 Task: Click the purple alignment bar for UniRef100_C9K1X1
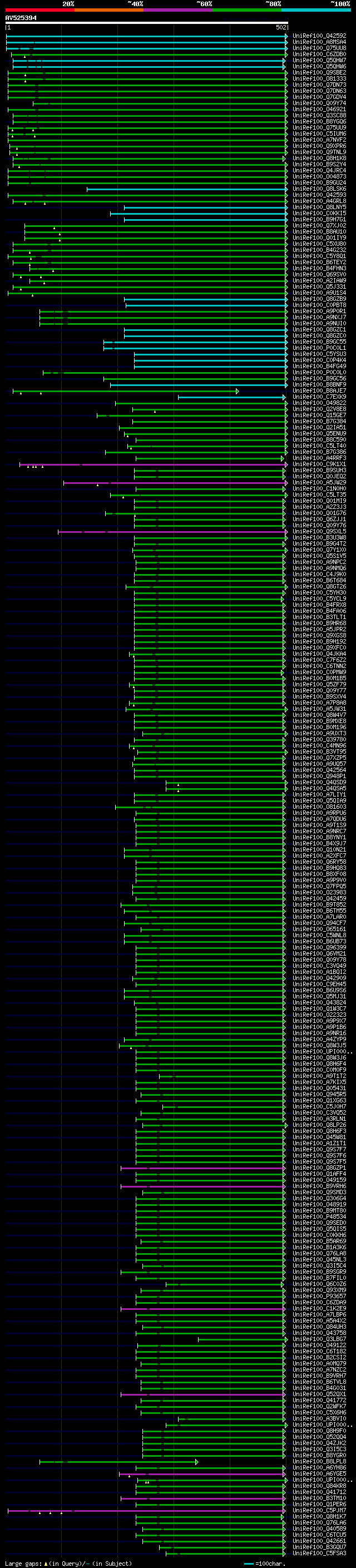coord(154,464)
